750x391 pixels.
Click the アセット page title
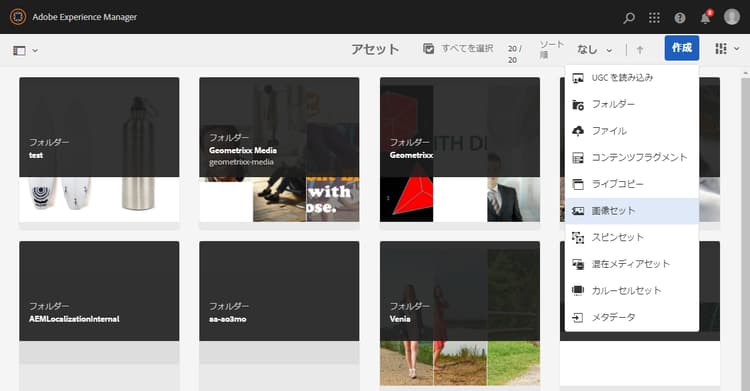(375, 49)
